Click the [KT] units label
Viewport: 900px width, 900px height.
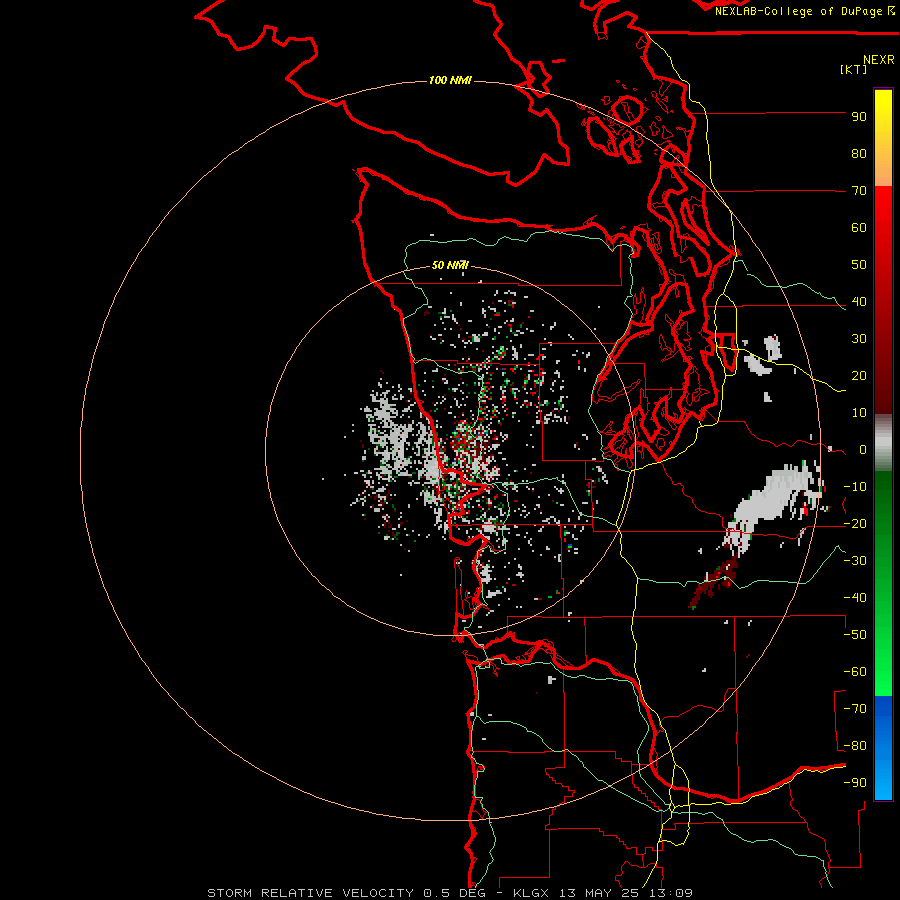(853, 69)
